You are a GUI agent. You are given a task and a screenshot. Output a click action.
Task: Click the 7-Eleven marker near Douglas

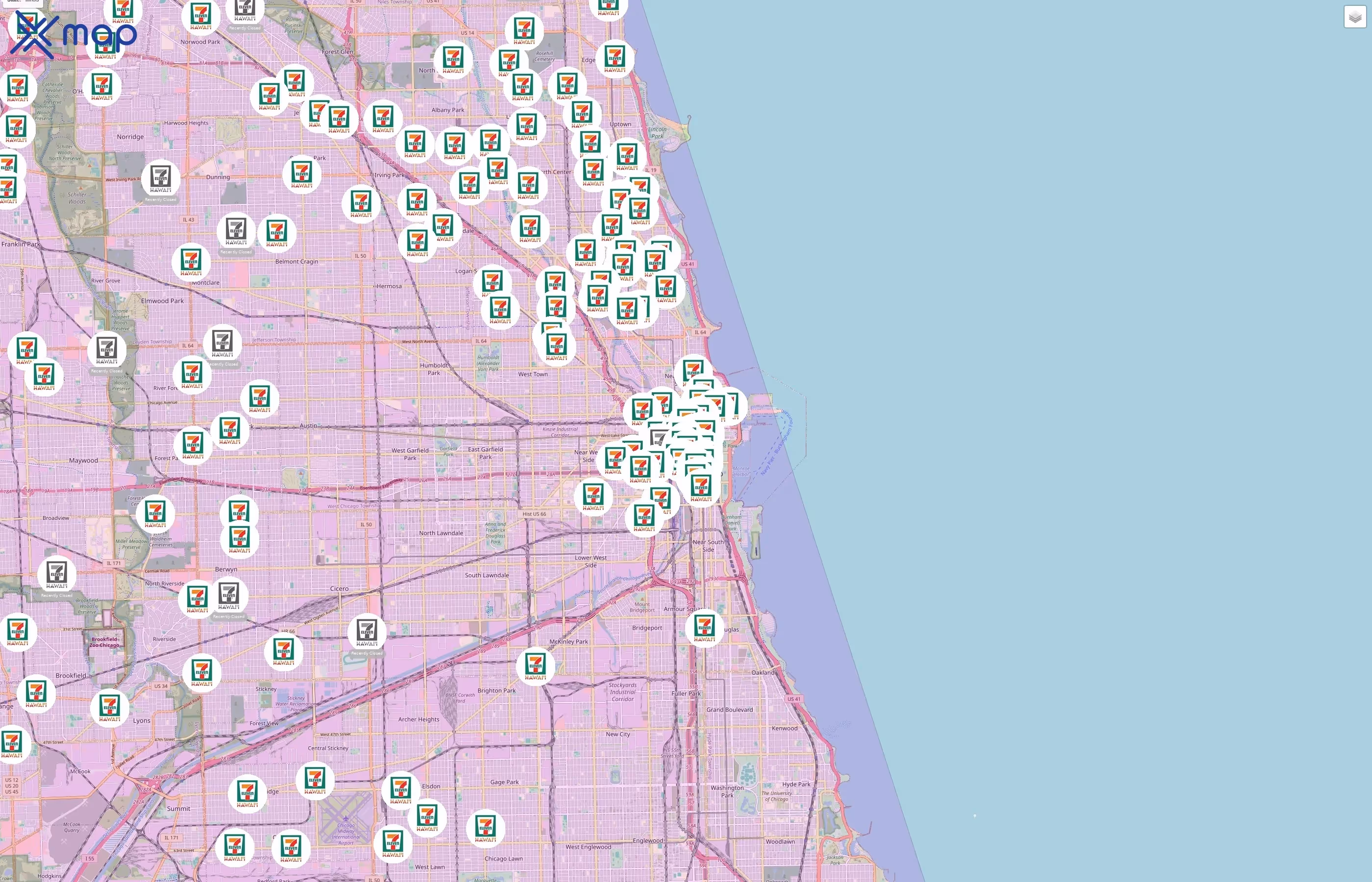pos(705,628)
